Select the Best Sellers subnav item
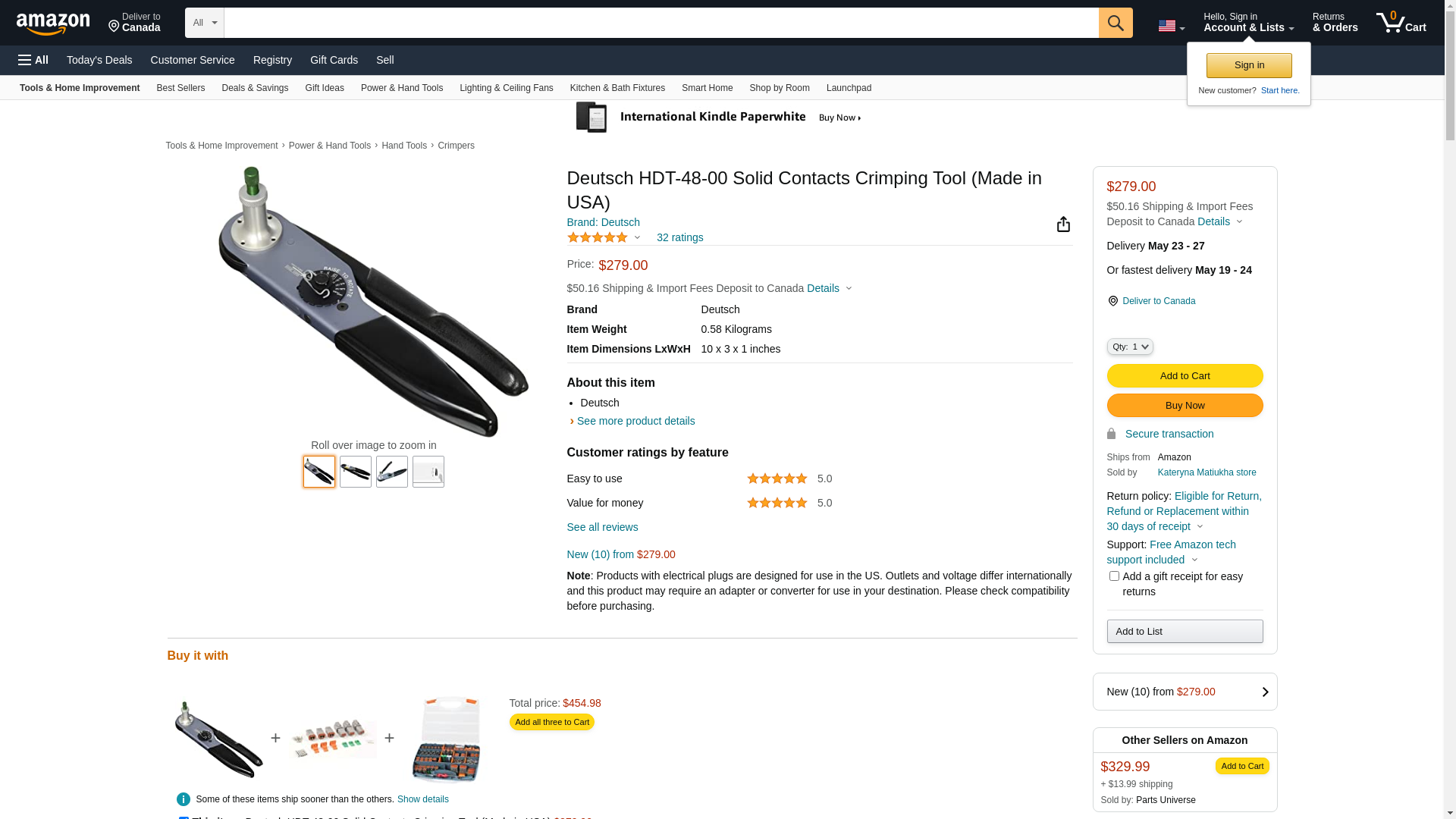The width and height of the screenshot is (1456, 819). [x=180, y=88]
